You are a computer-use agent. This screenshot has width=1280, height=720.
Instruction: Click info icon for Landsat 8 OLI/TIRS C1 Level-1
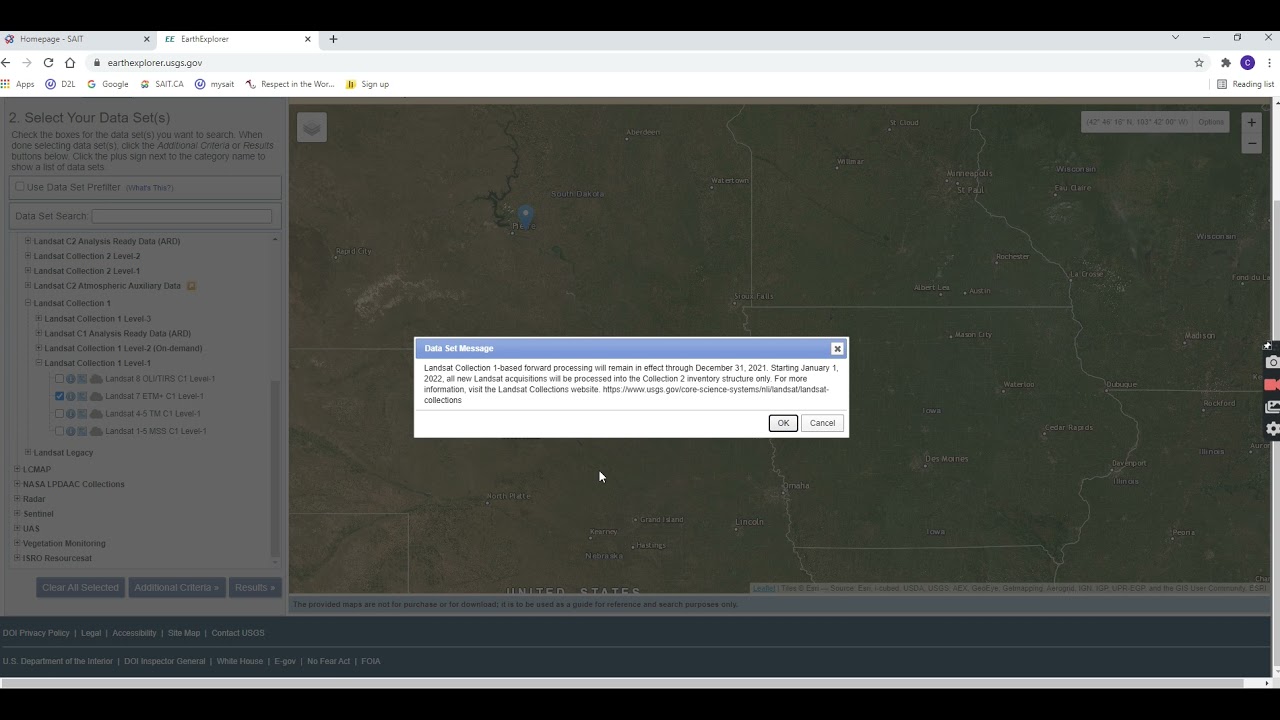[x=71, y=379]
